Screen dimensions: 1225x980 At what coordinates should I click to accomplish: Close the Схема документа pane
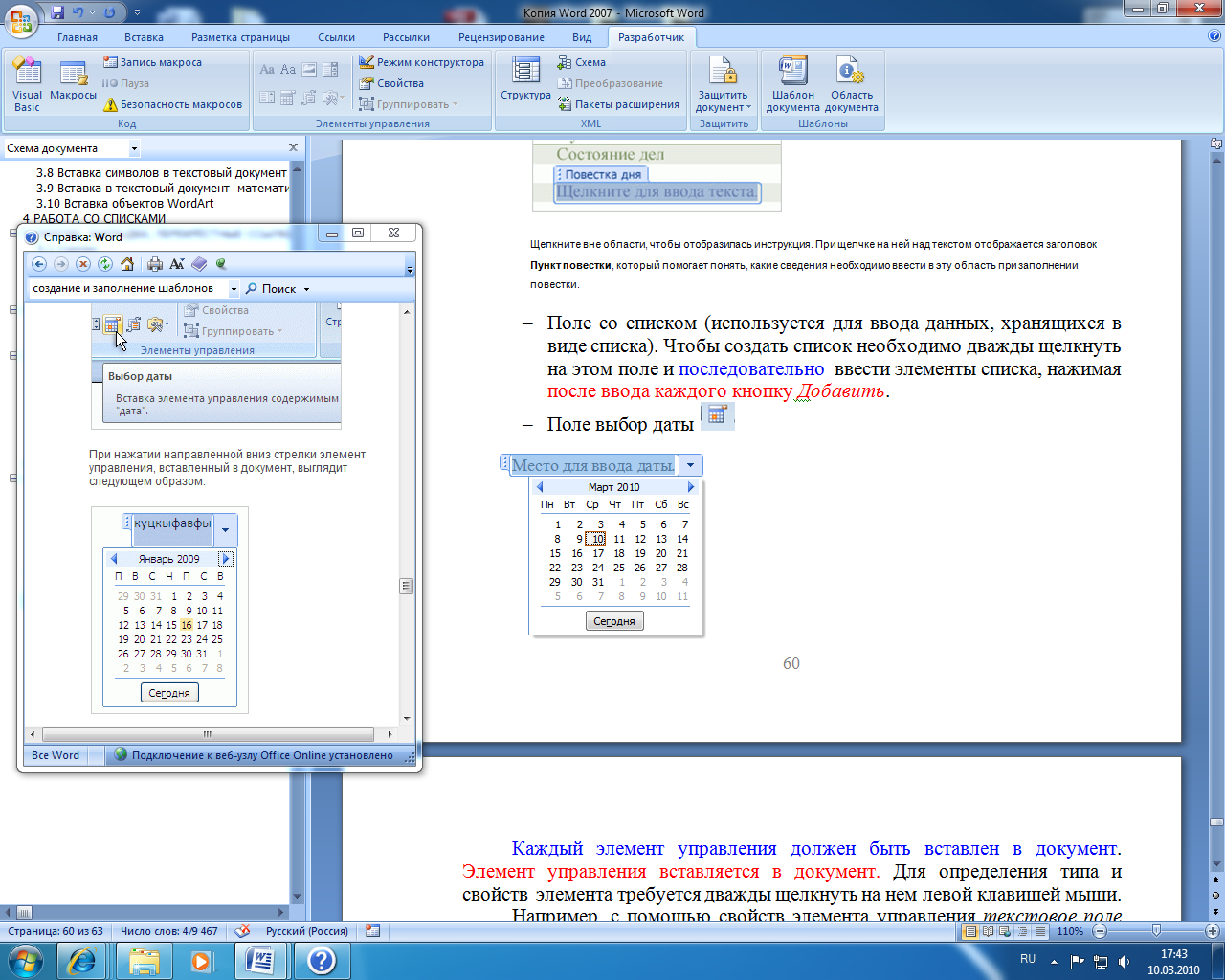coord(294,147)
